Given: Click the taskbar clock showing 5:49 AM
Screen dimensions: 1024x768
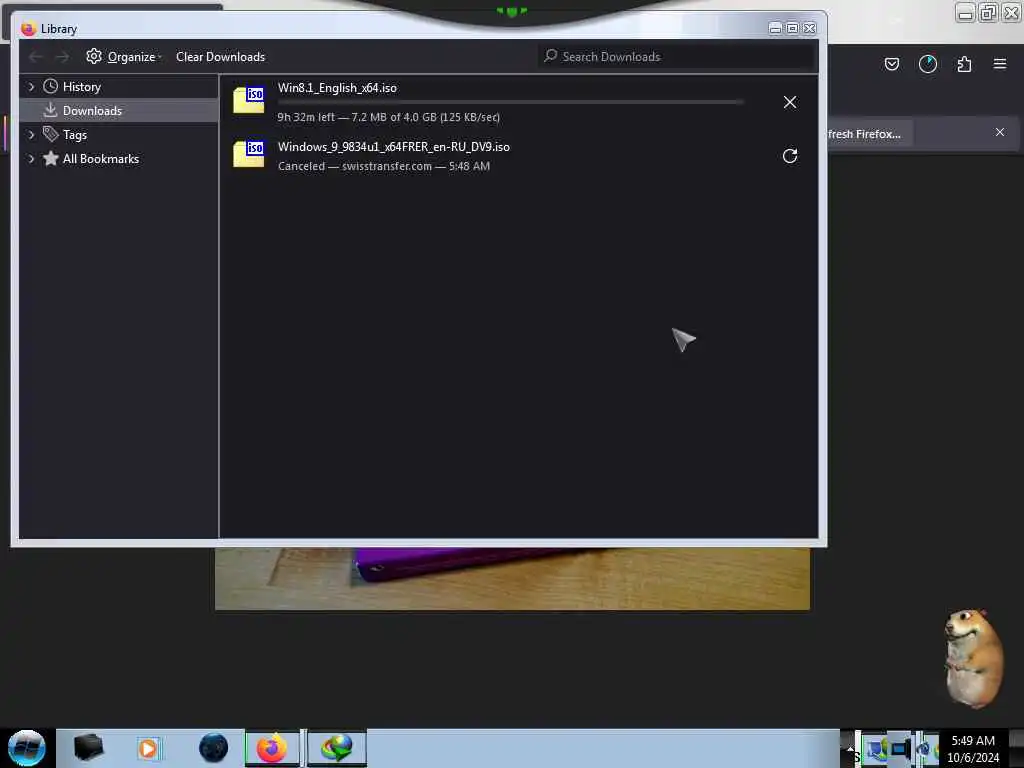Looking at the screenshot, I should coord(973,748).
